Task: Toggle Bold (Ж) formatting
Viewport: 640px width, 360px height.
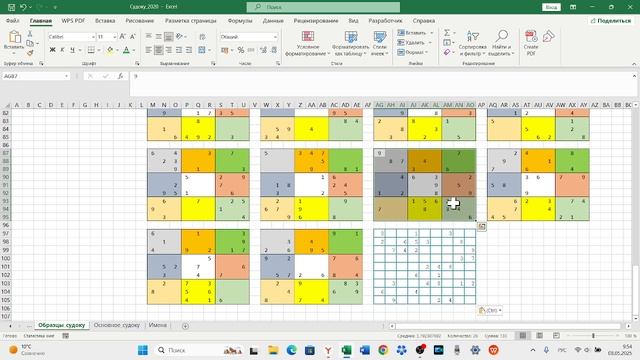Action: (52, 50)
